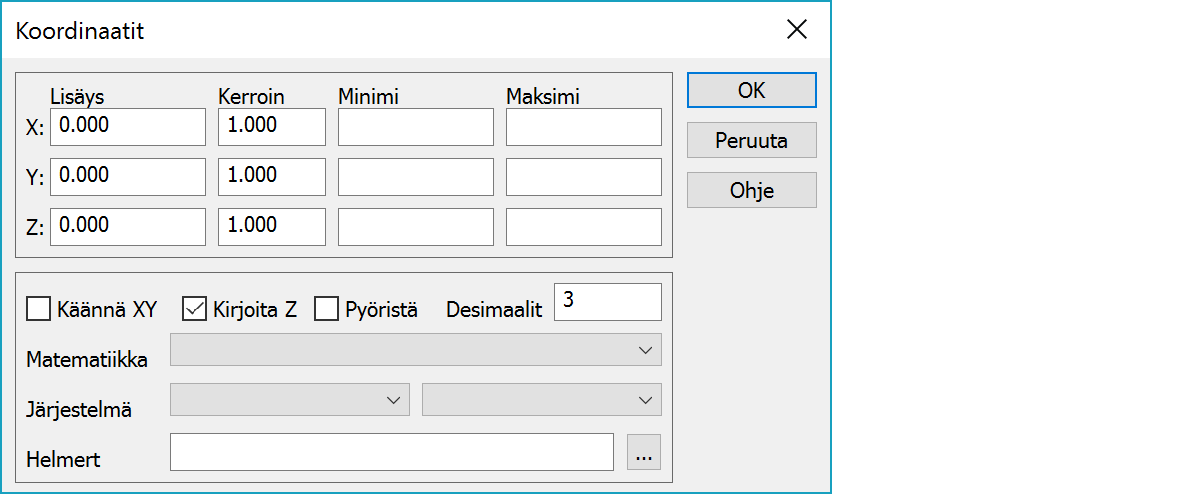Close the Koordinaatit dialog window
Image resolution: width=1200 pixels, height=494 pixels.
click(x=796, y=30)
